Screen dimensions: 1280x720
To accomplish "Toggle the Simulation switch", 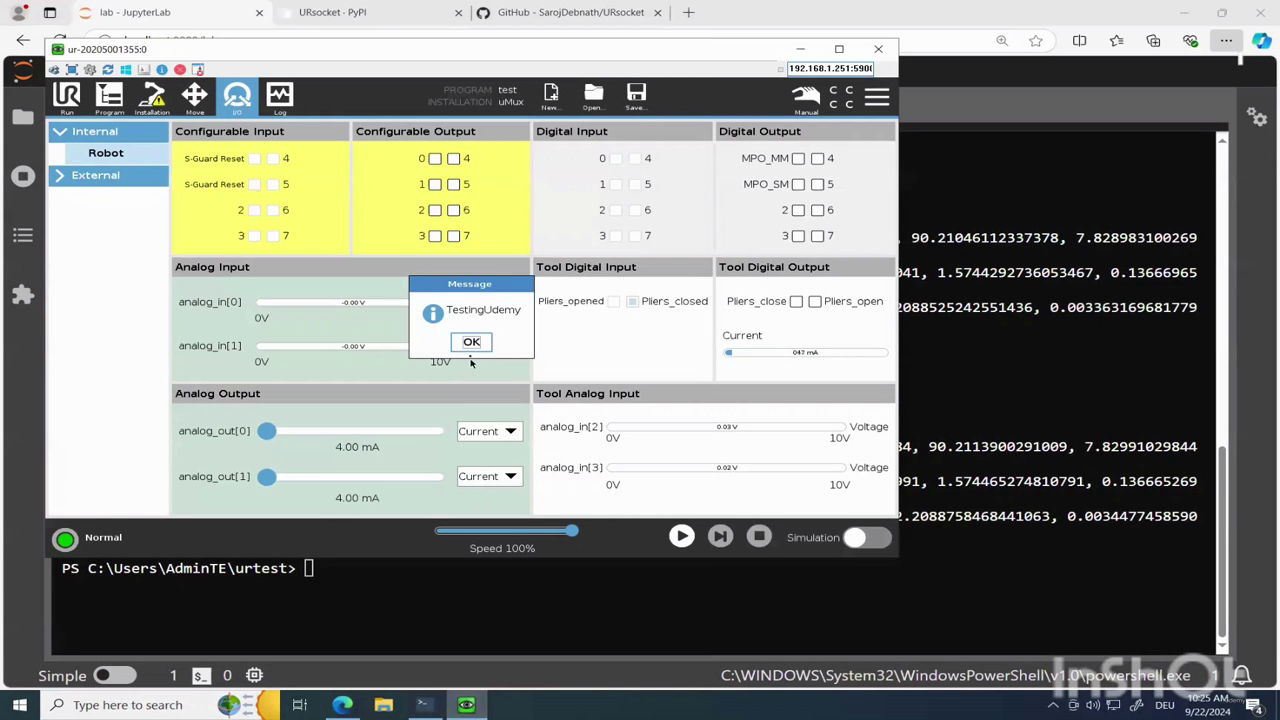I will [866, 538].
